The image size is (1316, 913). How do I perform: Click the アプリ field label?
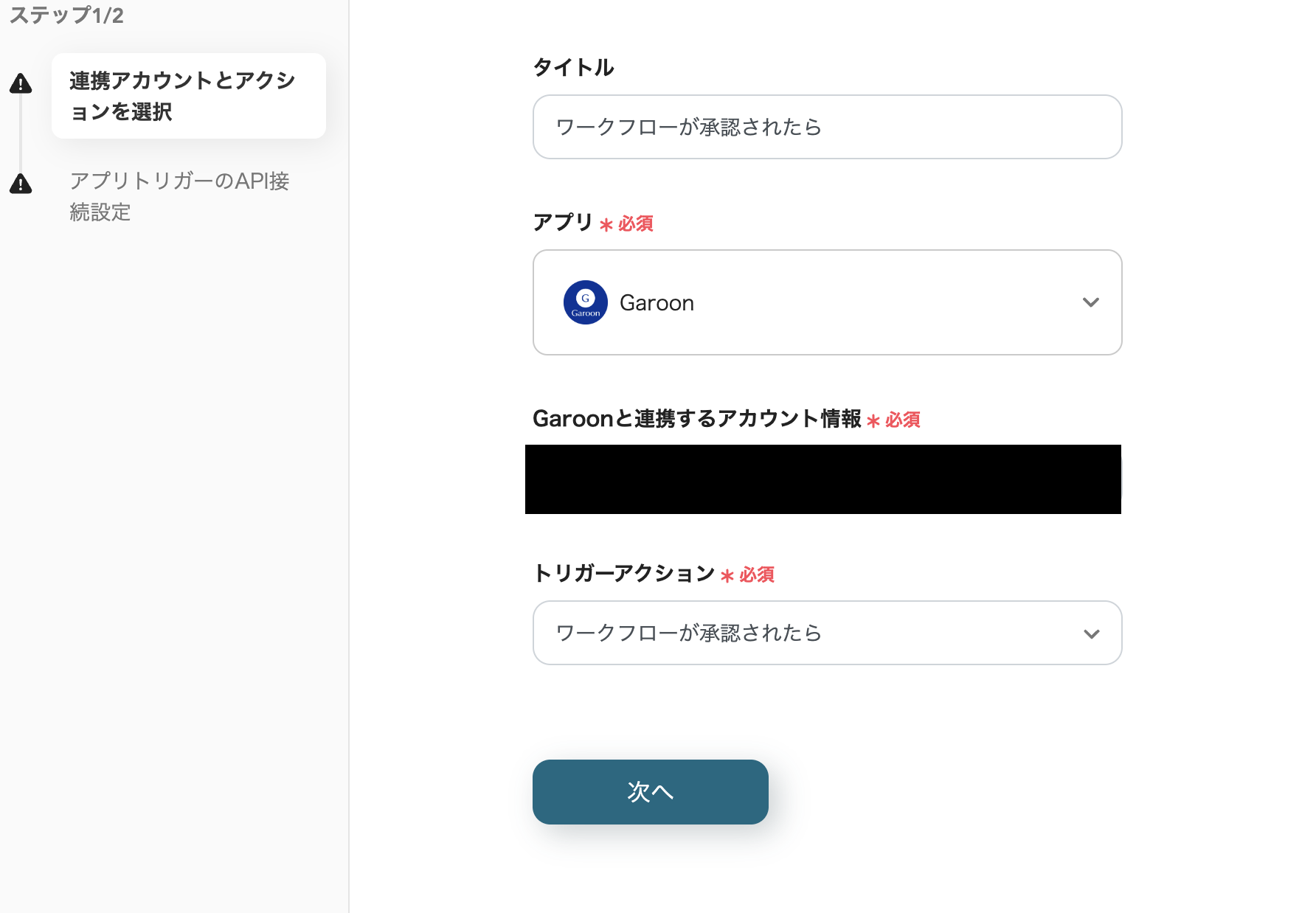563,222
